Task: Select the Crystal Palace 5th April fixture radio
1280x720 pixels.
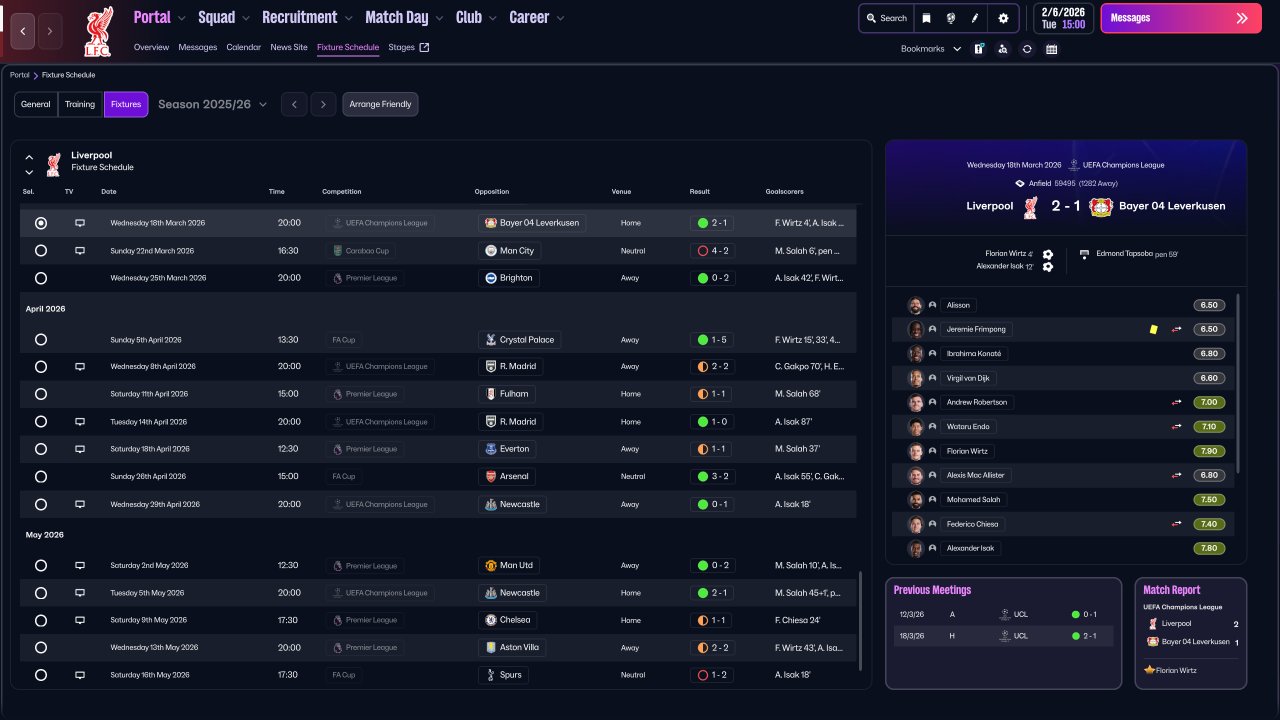Action: pyautogui.click(x=41, y=340)
